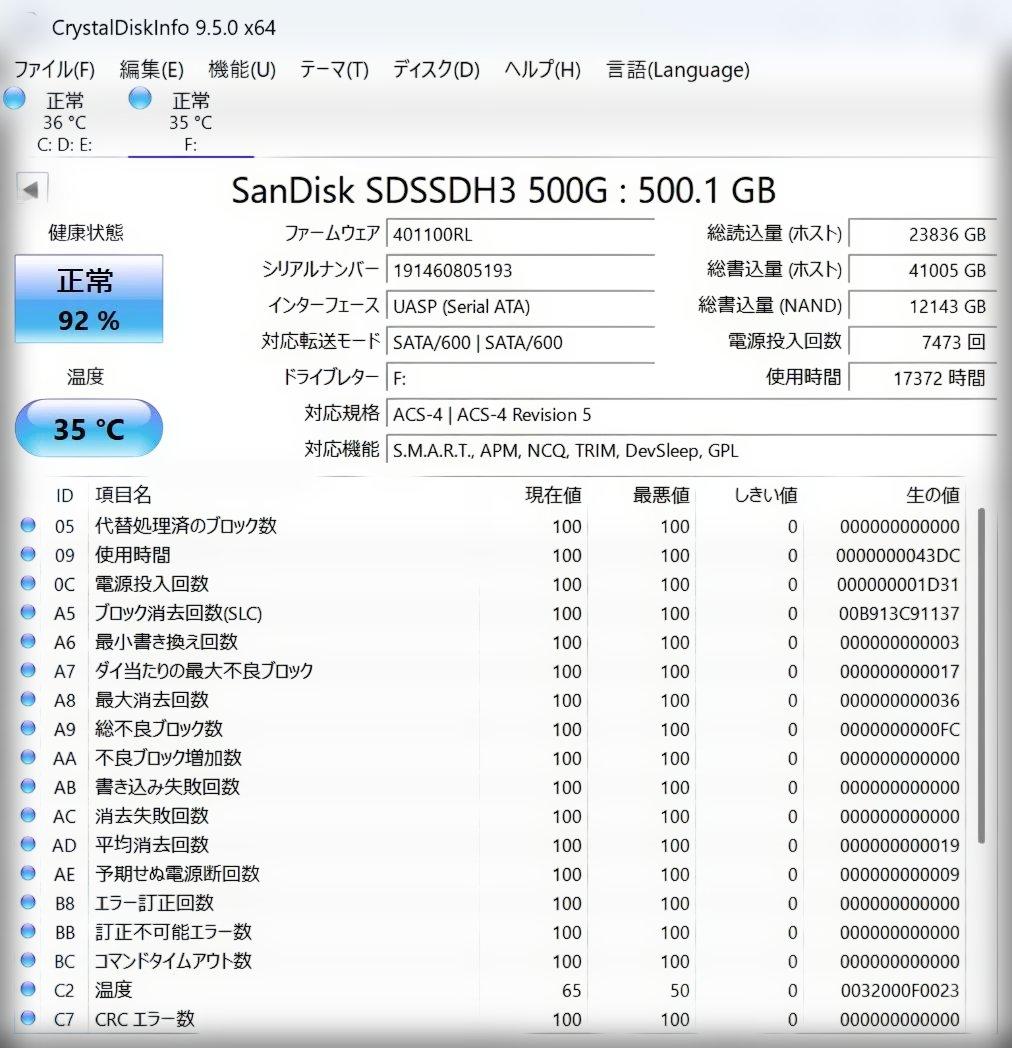Image resolution: width=1012 pixels, height=1048 pixels.
Task: Click status dot for attribute 09 使用時間
Action: 28,554
